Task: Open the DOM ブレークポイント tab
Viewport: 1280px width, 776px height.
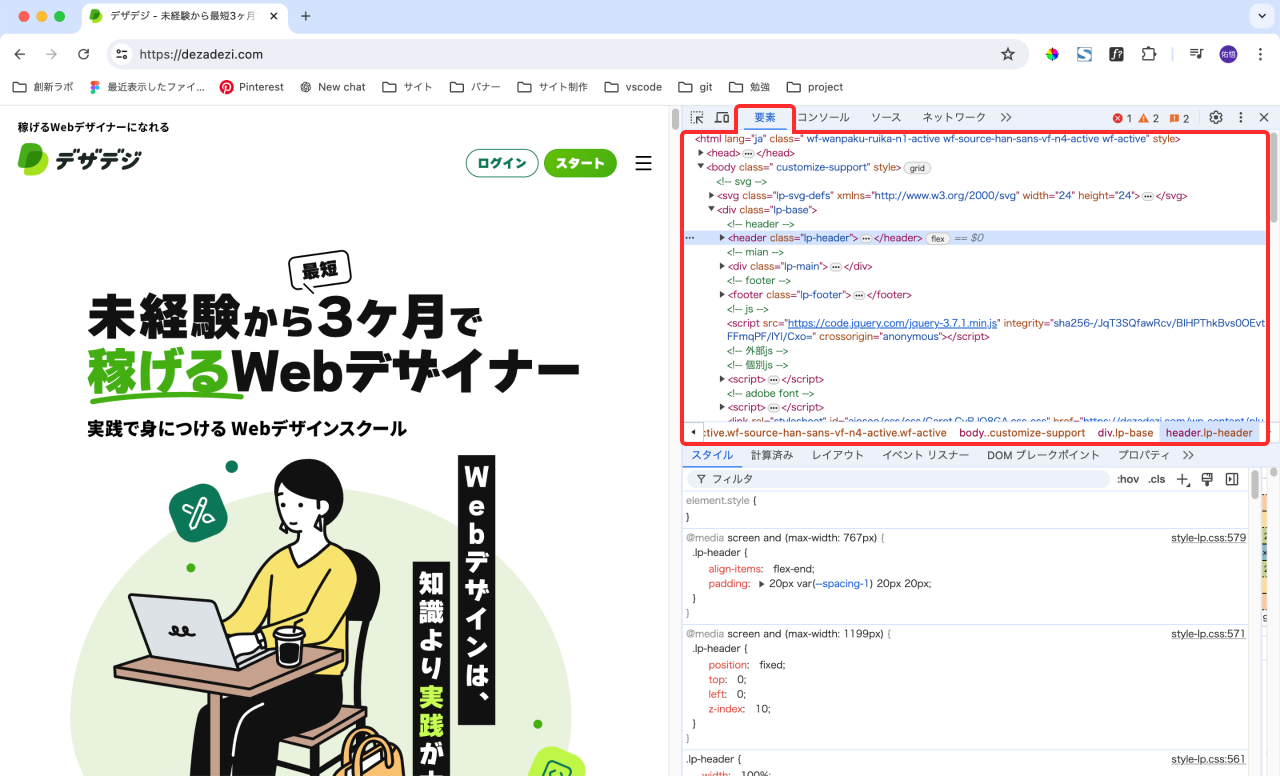Action: coord(1043,455)
